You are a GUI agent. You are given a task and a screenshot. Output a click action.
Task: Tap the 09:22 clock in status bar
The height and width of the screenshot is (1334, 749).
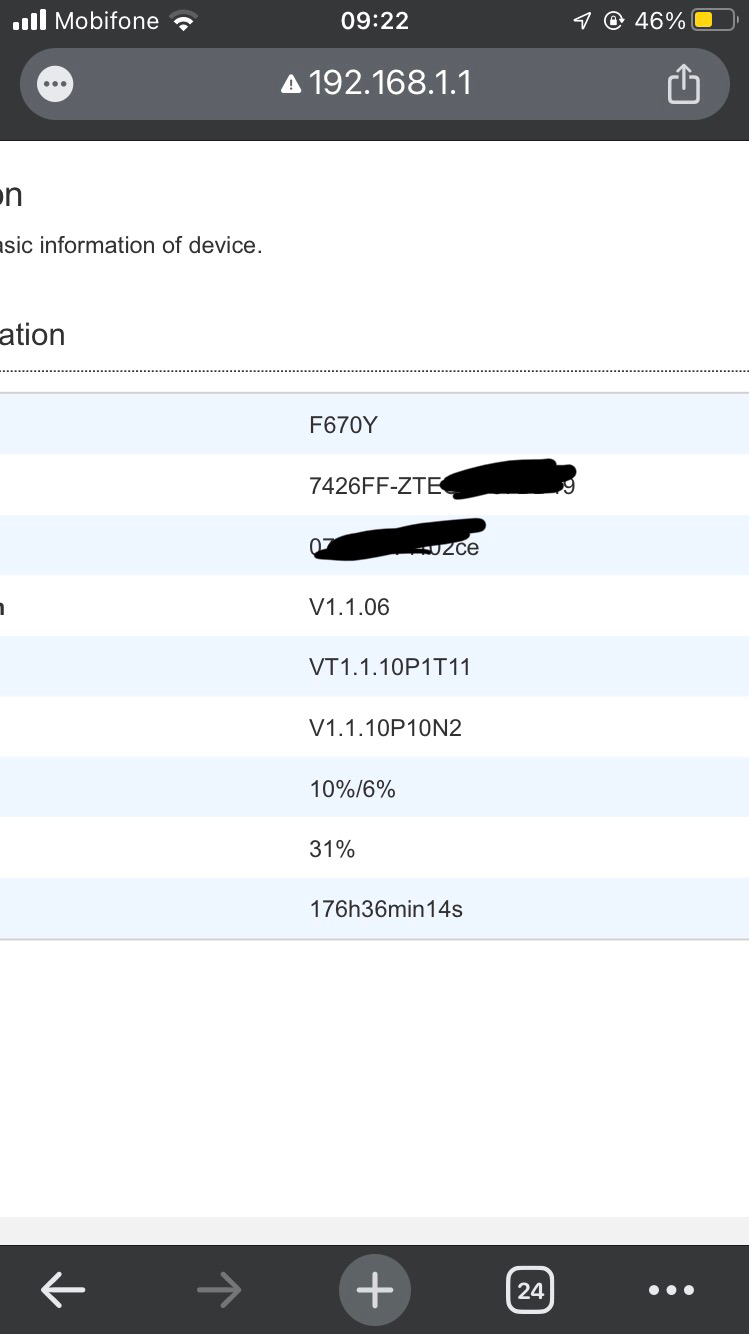[x=375, y=21]
